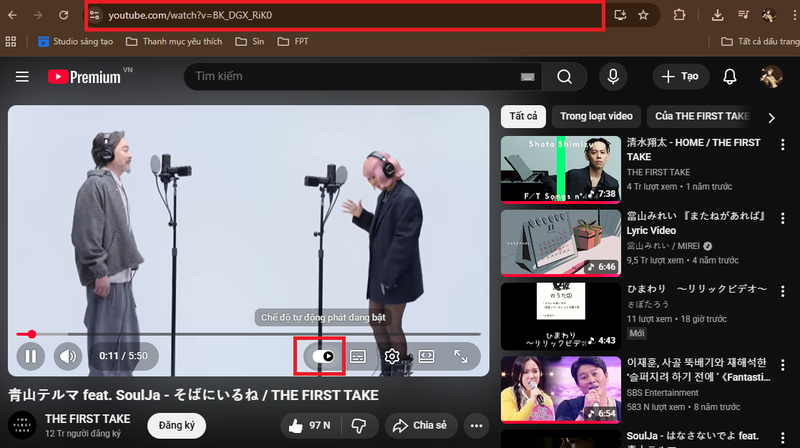
Task: Dislike the video with thumbs down
Action: pos(359,426)
